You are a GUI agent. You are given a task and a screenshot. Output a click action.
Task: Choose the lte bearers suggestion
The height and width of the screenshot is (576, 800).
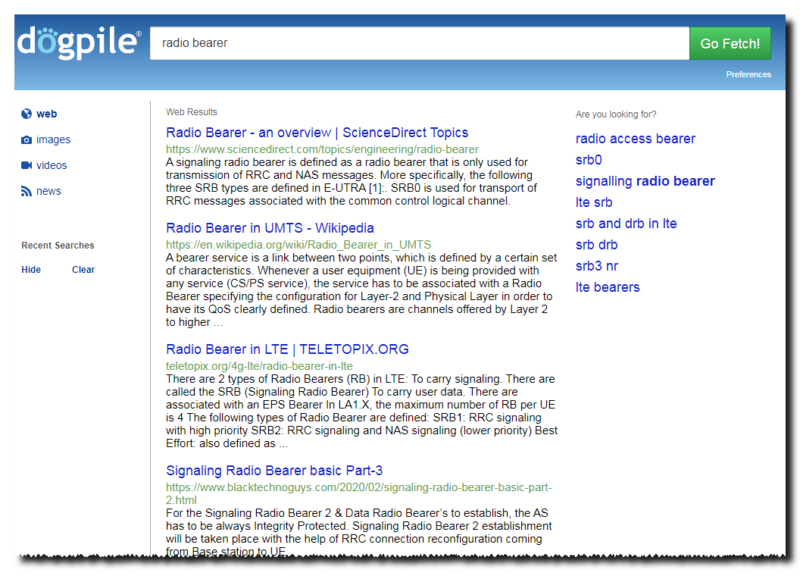(607, 287)
